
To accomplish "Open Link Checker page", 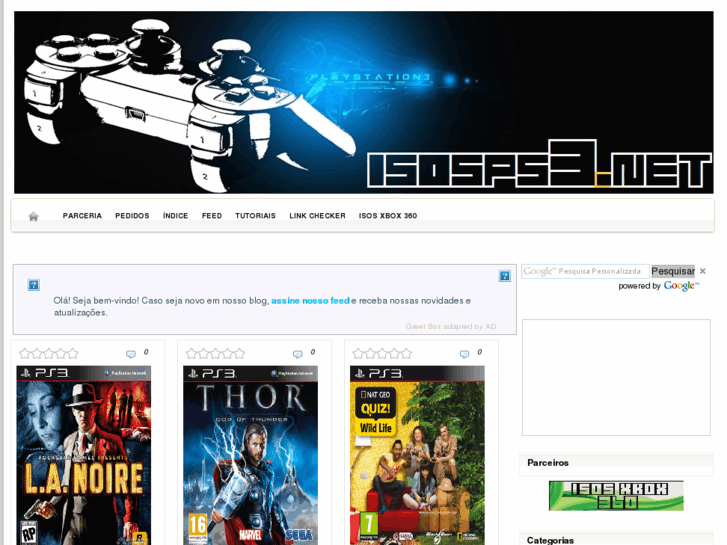I will coord(317,216).
